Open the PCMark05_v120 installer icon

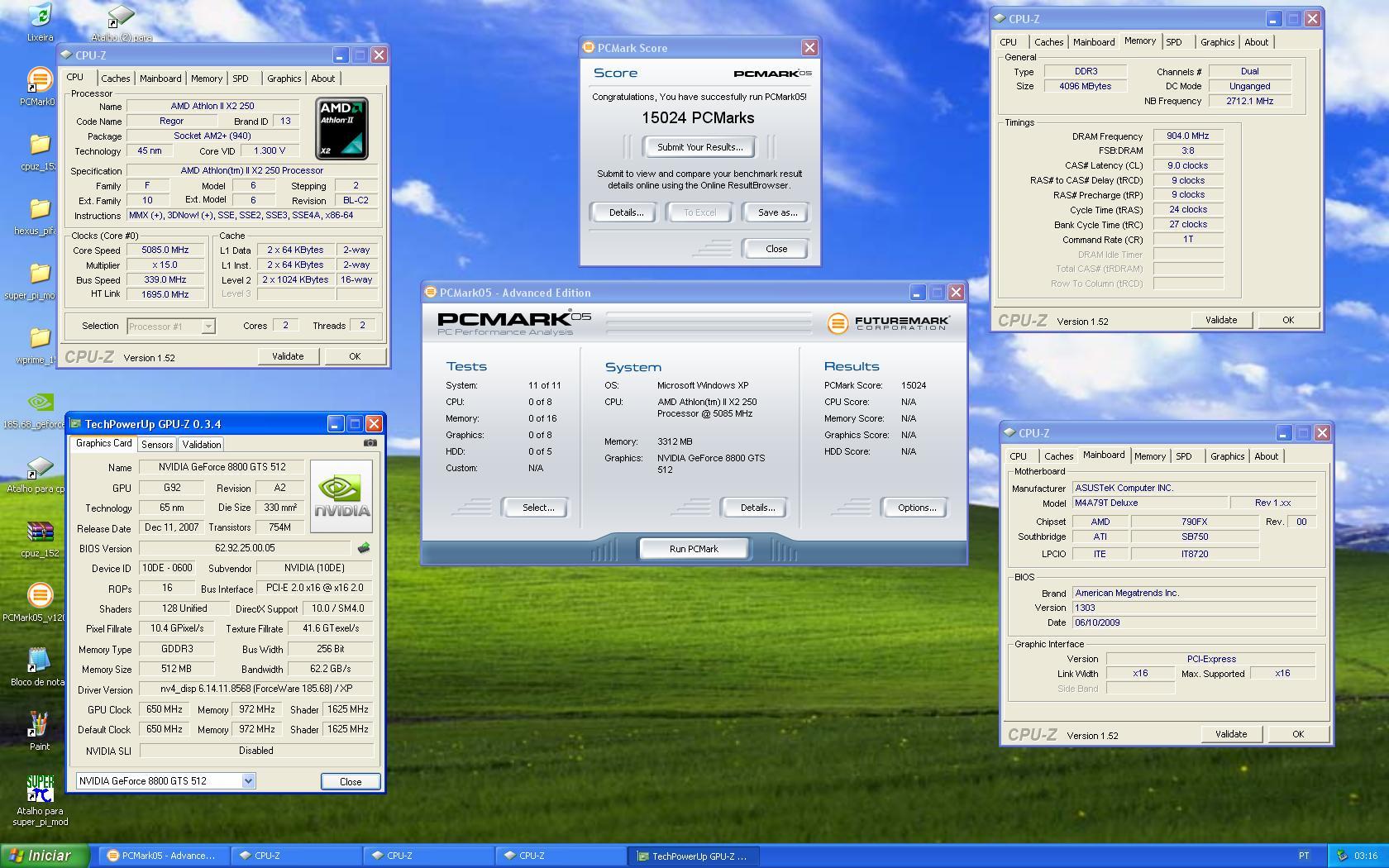(39, 595)
